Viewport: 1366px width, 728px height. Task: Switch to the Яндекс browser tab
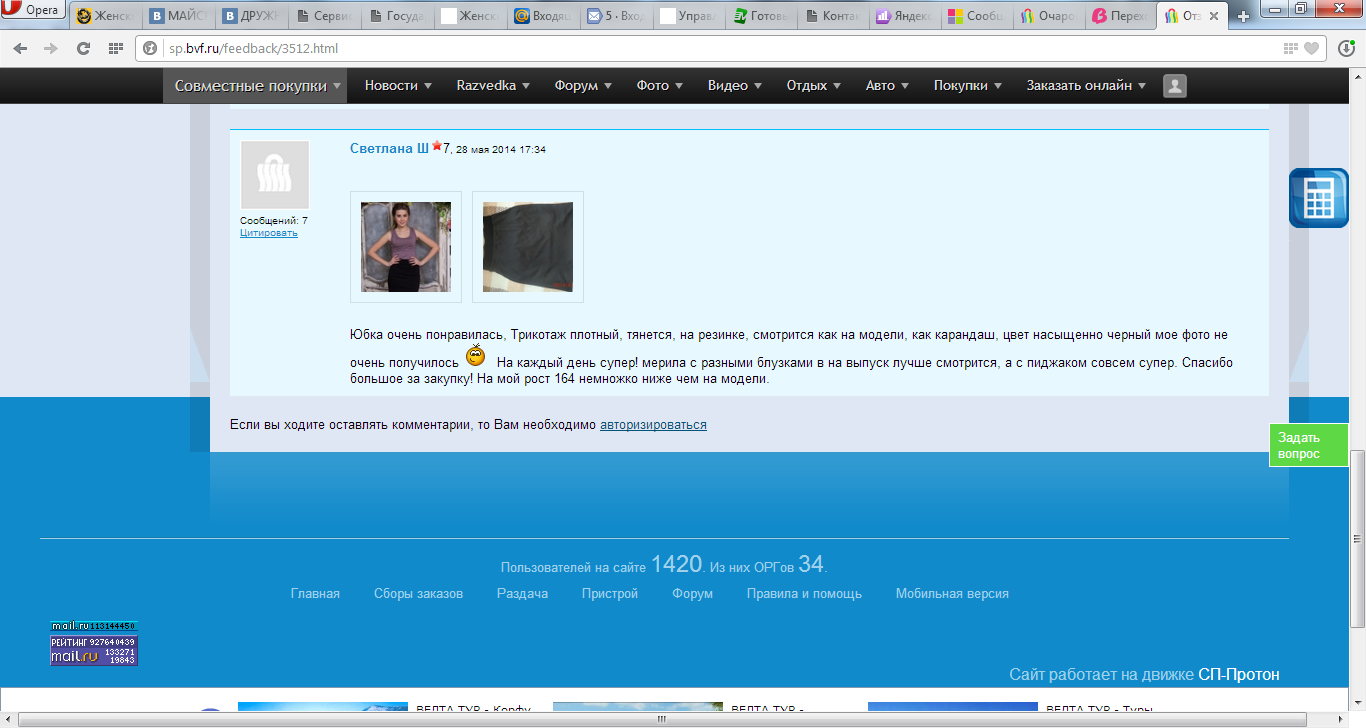(x=906, y=16)
